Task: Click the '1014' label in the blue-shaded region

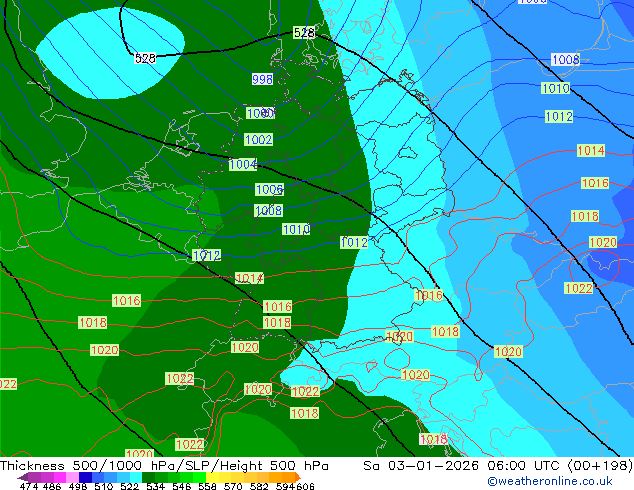Action: (x=591, y=151)
